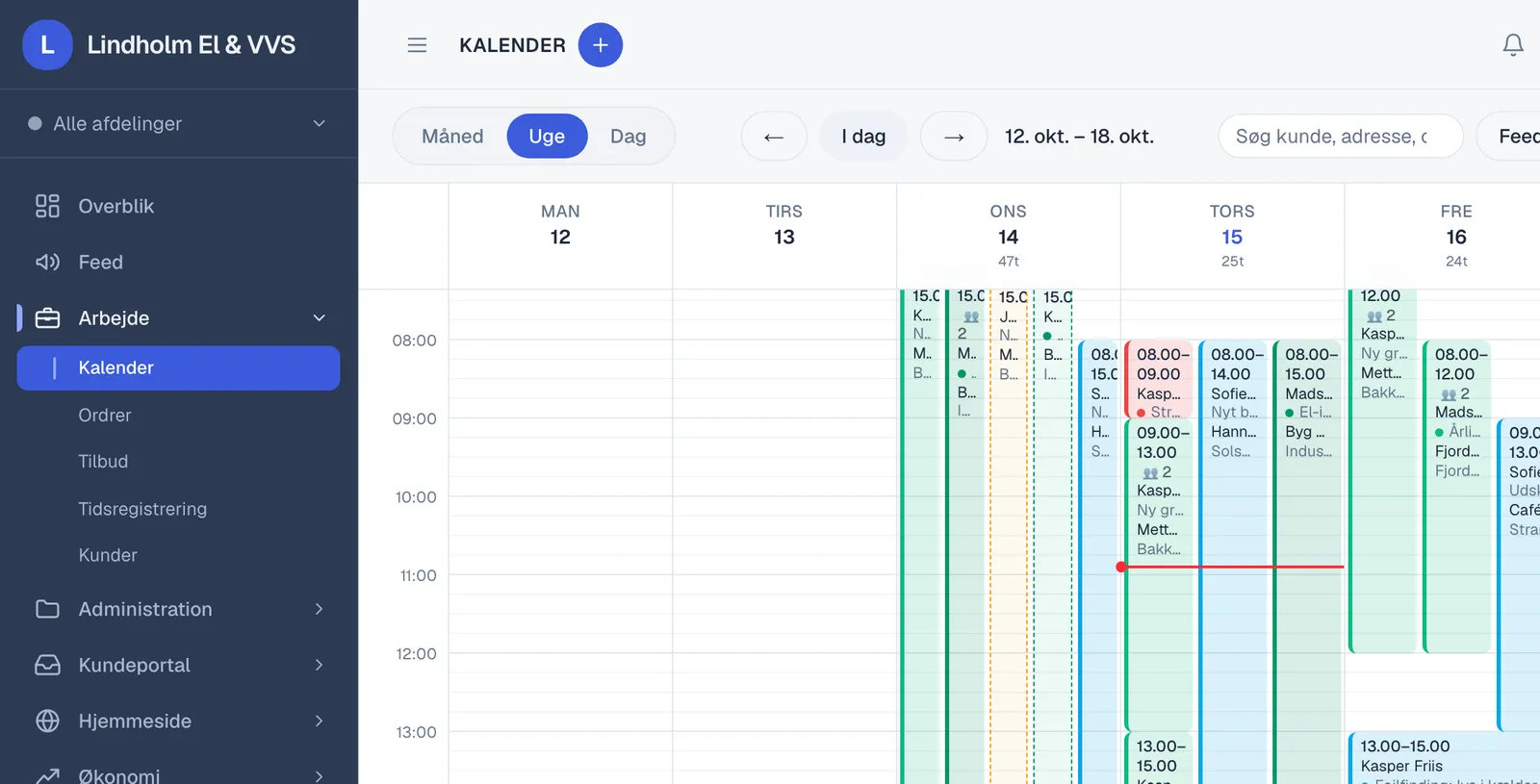Switch to Måned view
The width and height of the screenshot is (1540, 784).
point(452,137)
